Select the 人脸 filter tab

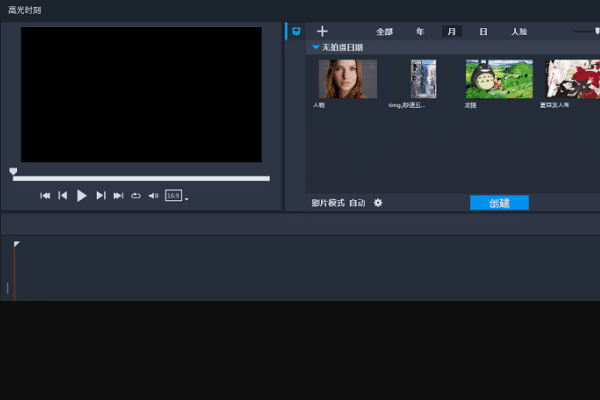click(x=519, y=32)
